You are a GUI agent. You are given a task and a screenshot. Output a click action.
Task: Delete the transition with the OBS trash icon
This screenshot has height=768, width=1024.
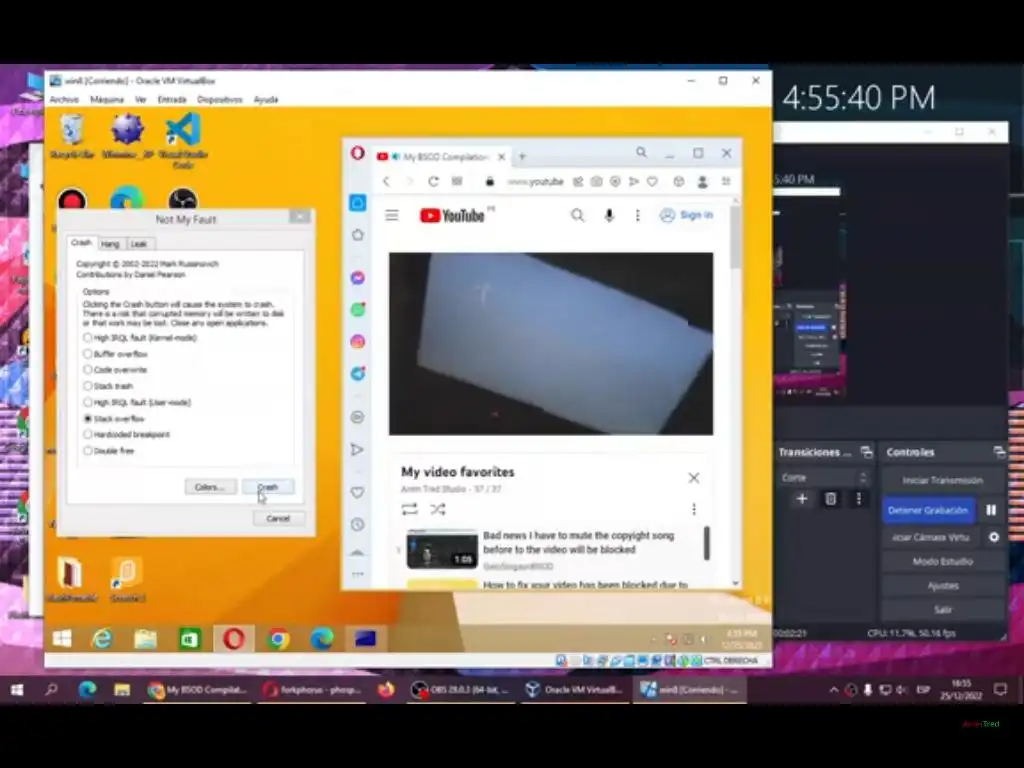click(830, 499)
